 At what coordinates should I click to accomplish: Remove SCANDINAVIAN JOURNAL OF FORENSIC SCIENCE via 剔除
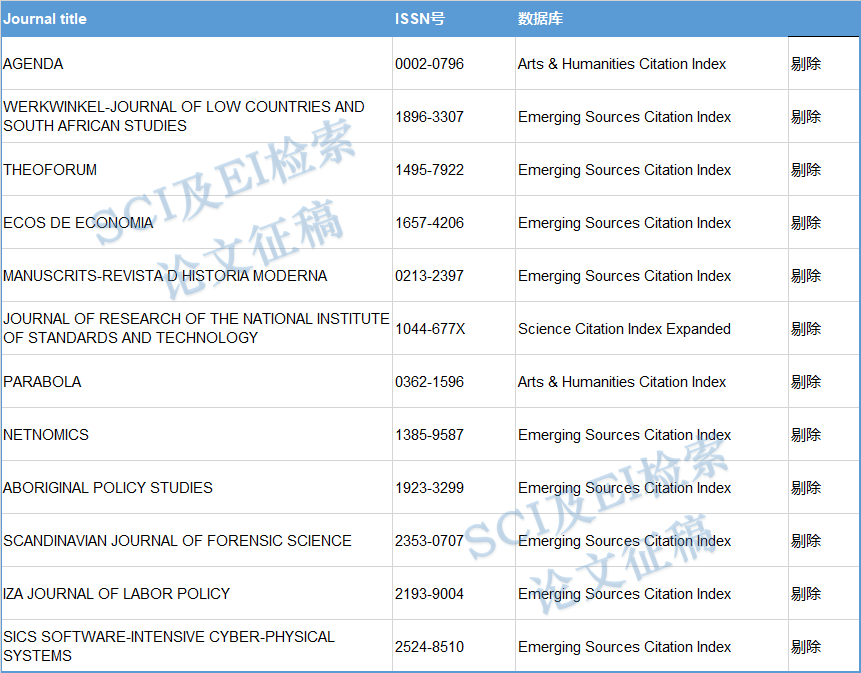[805, 541]
